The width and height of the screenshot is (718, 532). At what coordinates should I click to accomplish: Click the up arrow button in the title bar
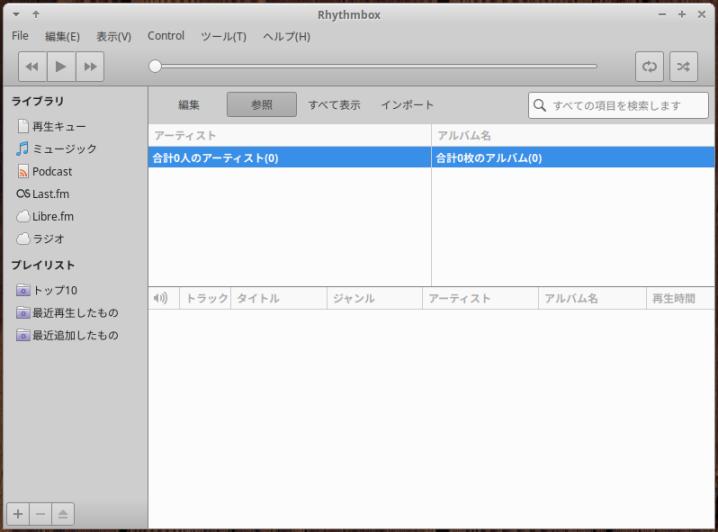(36, 15)
